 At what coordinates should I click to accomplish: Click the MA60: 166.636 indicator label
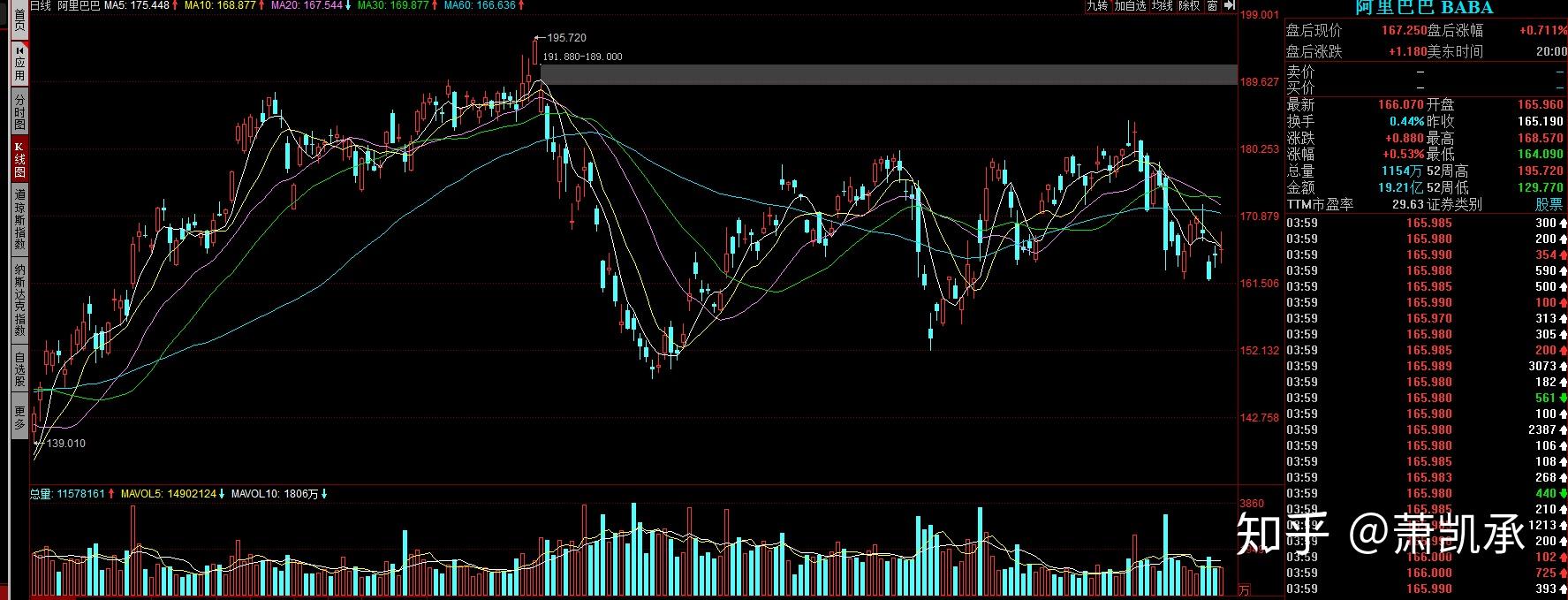pos(480,5)
